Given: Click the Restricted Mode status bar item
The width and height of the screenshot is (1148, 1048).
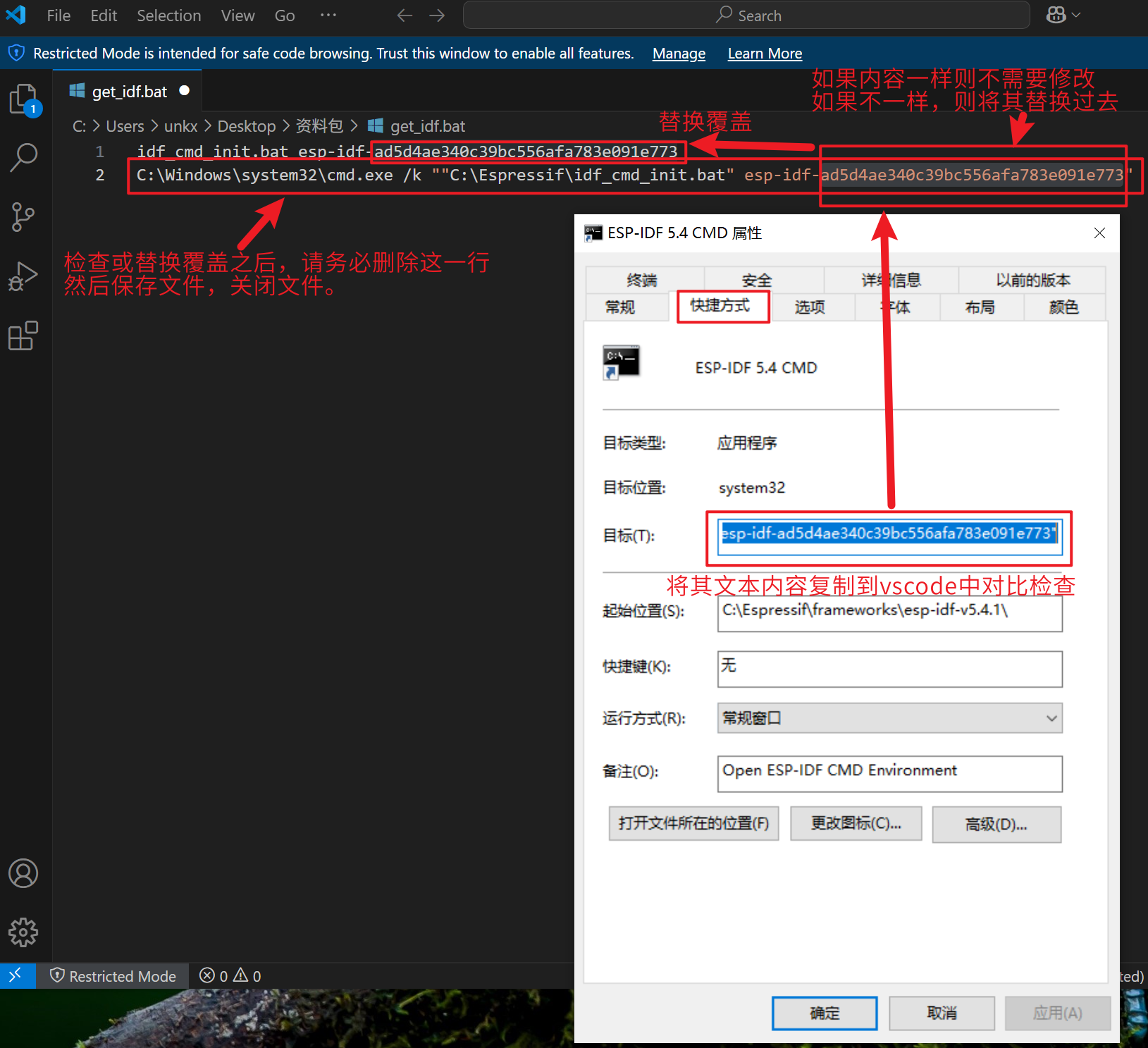Looking at the screenshot, I should click(x=113, y=975).
